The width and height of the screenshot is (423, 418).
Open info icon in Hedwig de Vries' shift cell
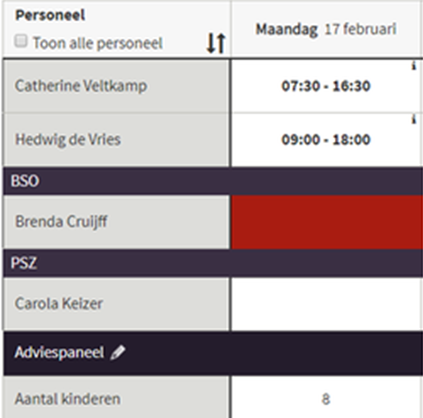tap(414, 119)
